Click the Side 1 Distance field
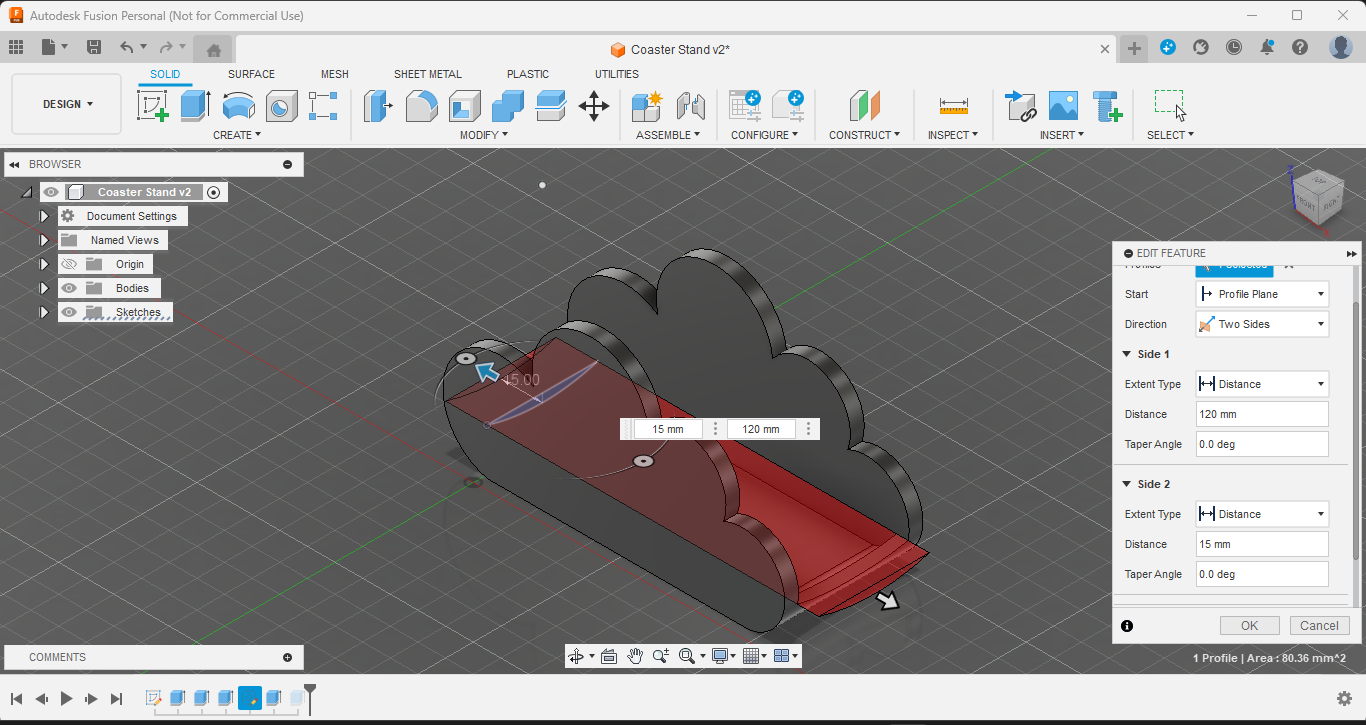This screenshot has height=725, width=1366. point(1262,414)
